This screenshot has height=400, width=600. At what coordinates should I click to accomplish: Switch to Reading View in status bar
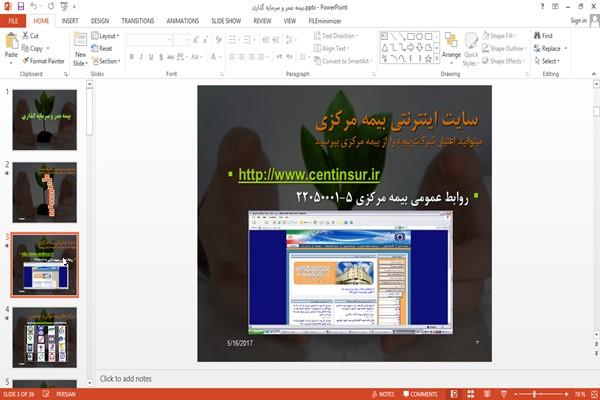tap(487, 394)
